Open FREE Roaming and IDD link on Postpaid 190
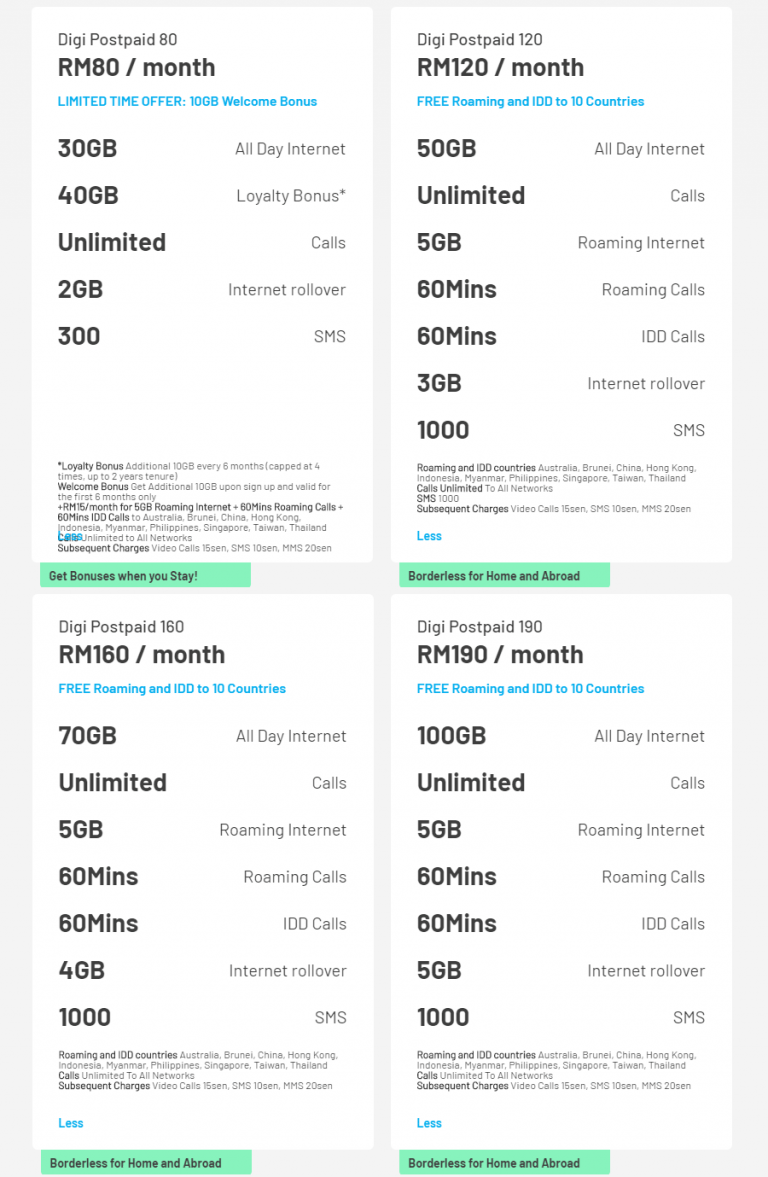Viewport: 768px width, 1177px height. pyautogui.click(x=531, y=688)
